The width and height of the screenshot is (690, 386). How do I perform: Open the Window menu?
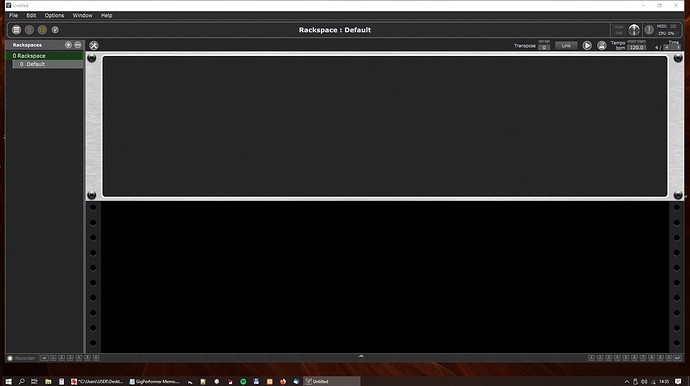pyautogui.click(x=82, y=15)
